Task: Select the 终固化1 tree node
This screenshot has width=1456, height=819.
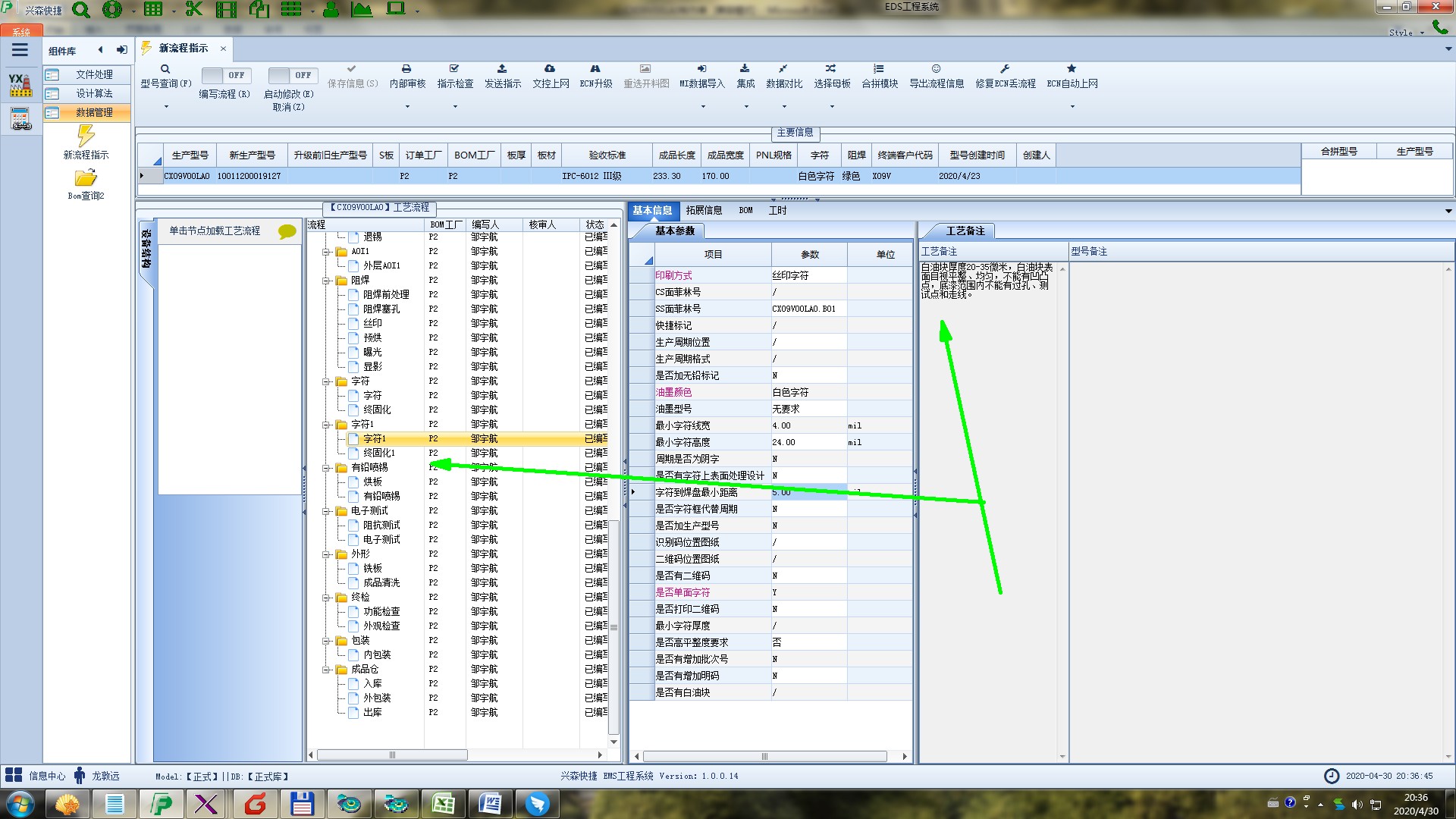Action: 378,453
